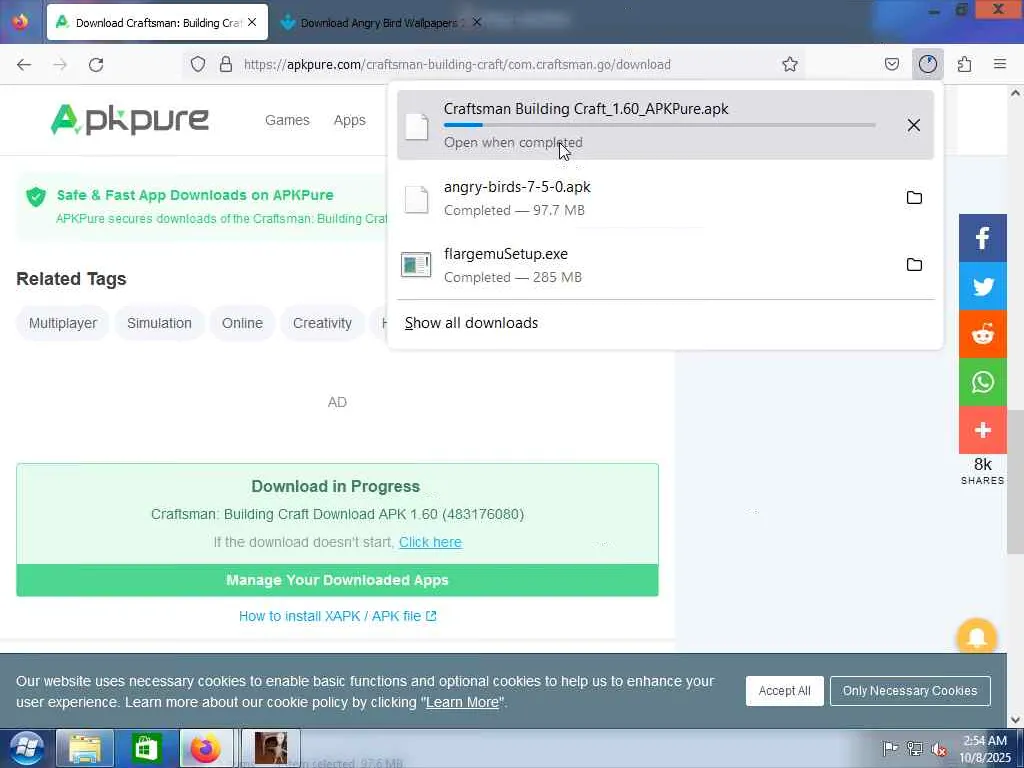Click Show all downloads
1024x768 pixels.
(x=472, y=323)
